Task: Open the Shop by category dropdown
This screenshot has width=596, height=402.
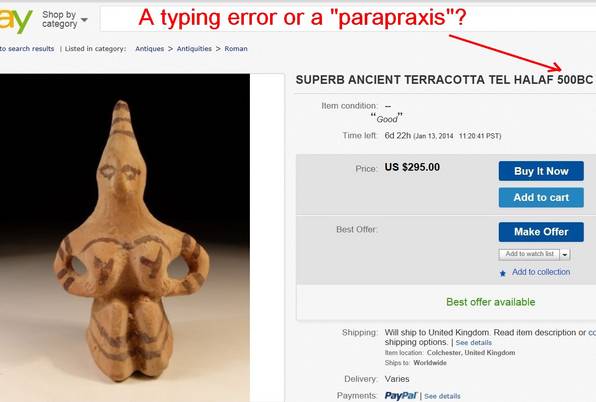Action: tap(64, 19)
